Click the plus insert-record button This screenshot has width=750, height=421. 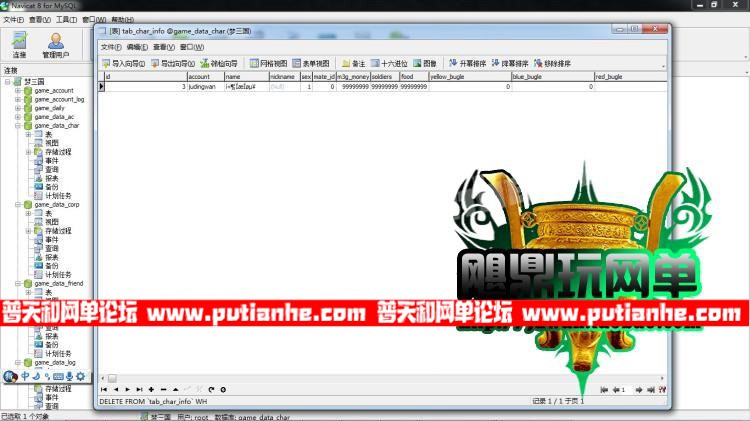point(151,389)
